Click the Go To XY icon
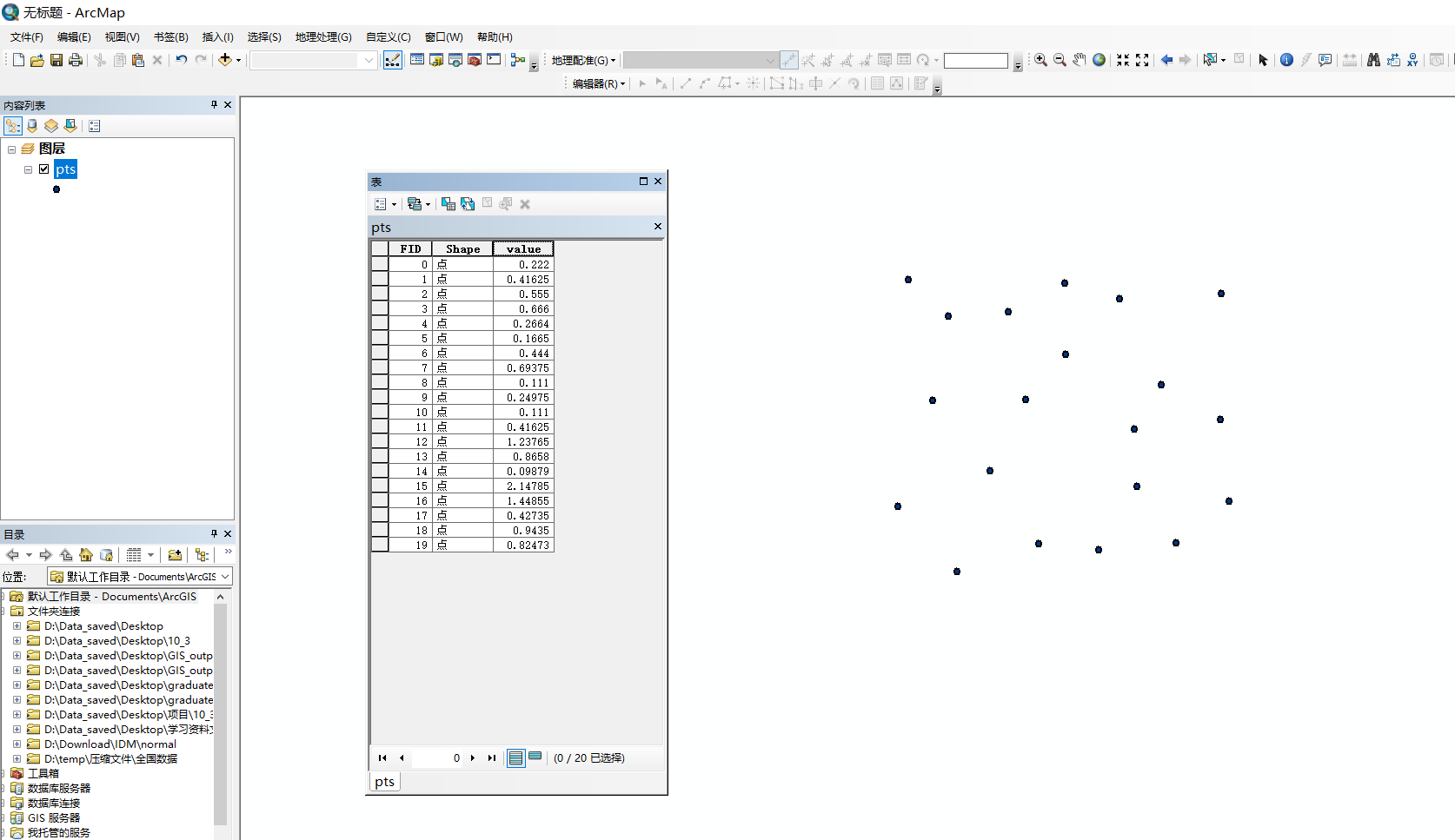This screenshot has width=1455, height=840. pyautogui.click(x=1412, y=60)
